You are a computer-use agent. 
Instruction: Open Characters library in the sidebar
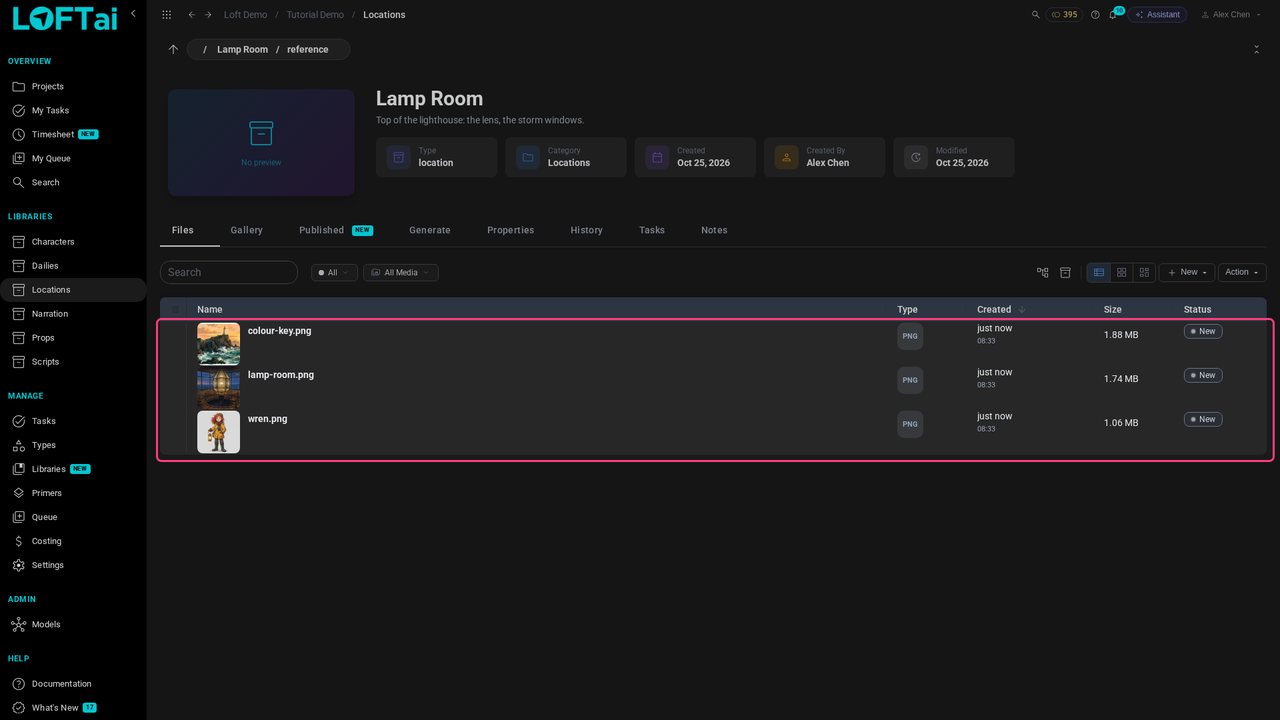point(73,242)
